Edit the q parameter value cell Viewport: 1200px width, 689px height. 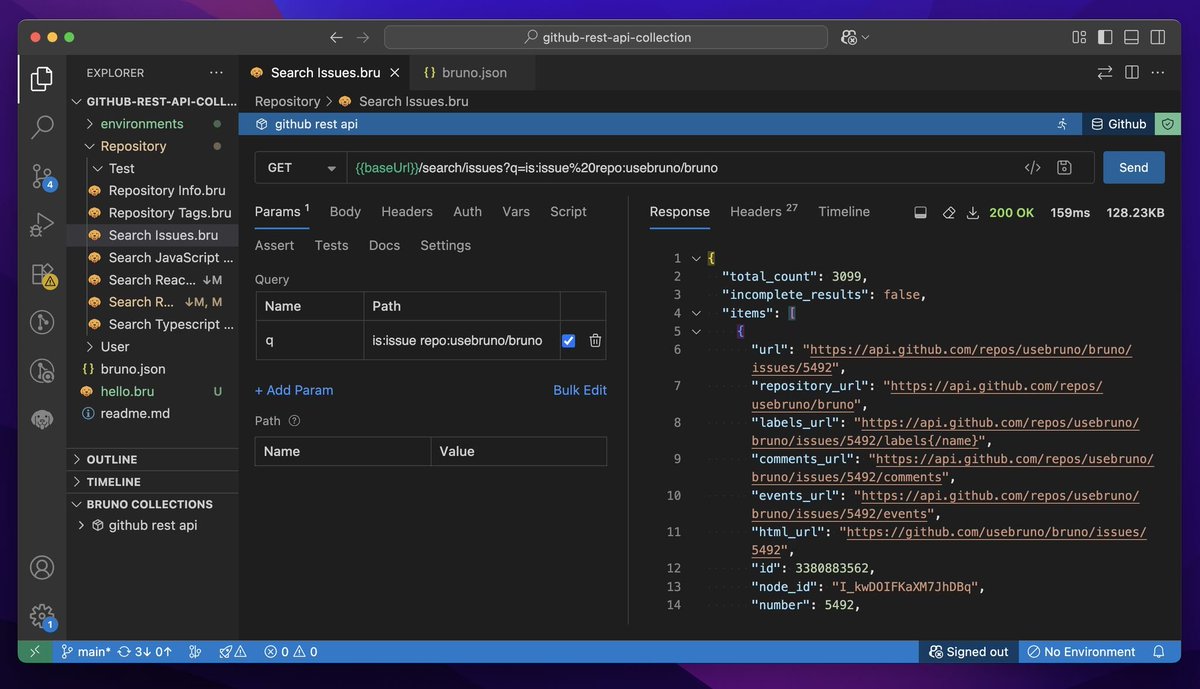pos(461,340)
